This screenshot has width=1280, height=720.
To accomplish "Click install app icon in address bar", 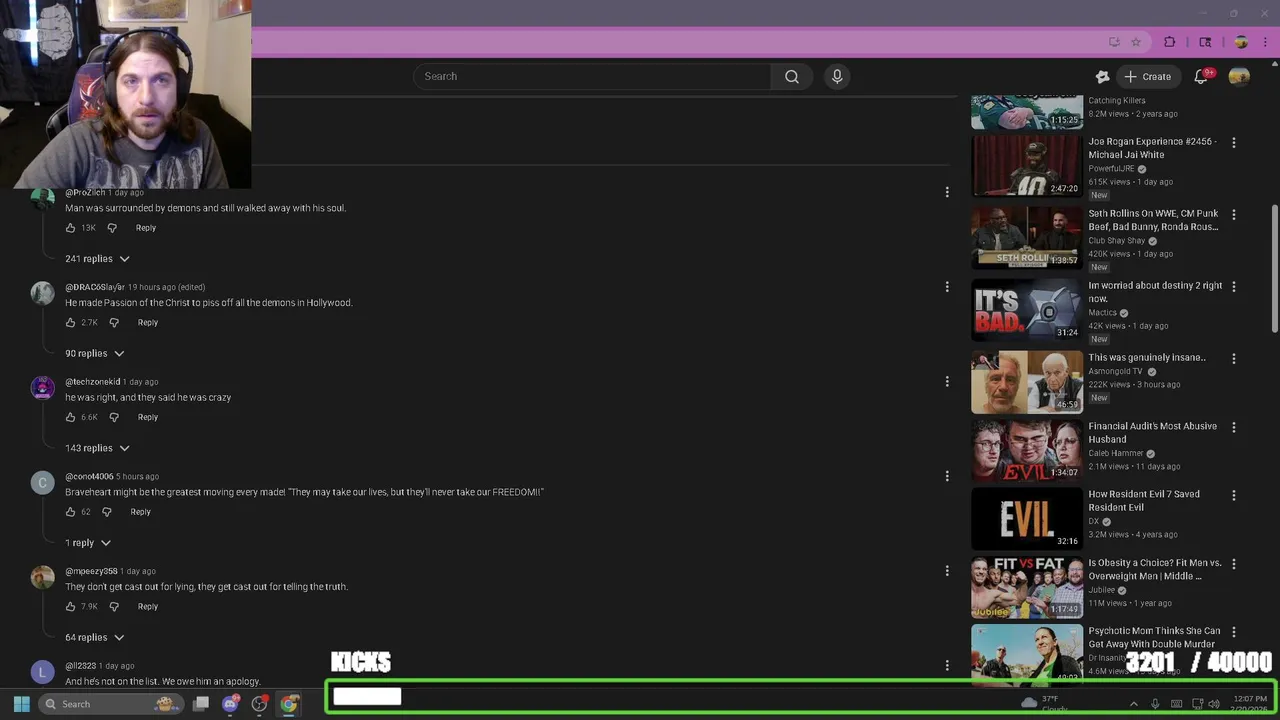I will click(1114, 42).
